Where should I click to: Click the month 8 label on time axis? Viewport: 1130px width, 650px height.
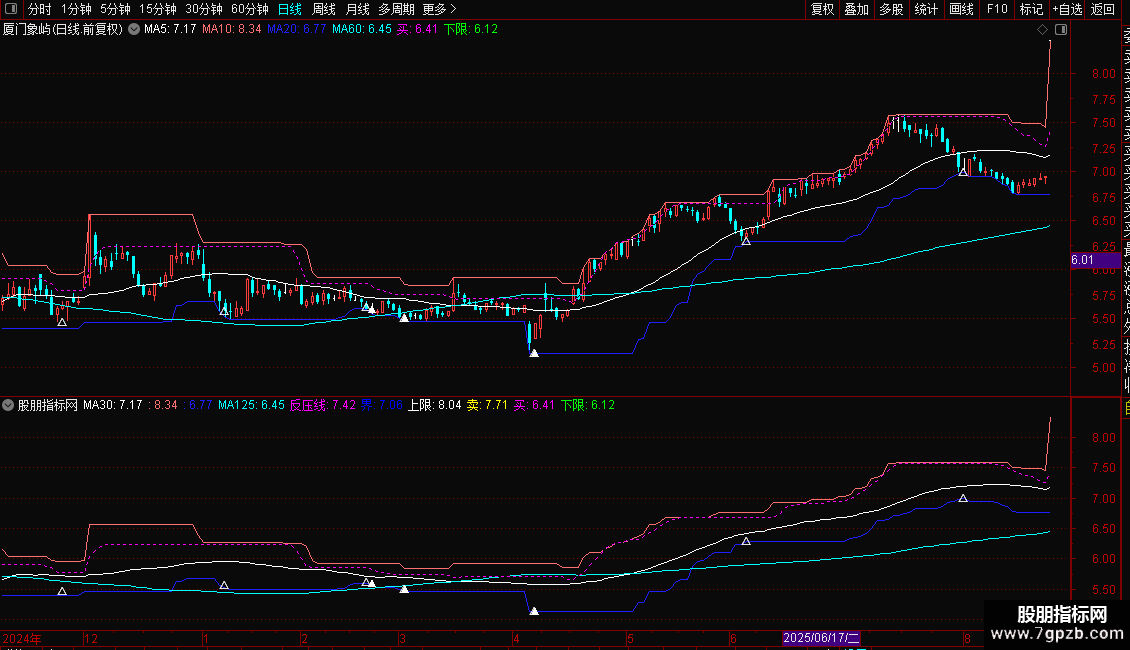coord(968,638)
